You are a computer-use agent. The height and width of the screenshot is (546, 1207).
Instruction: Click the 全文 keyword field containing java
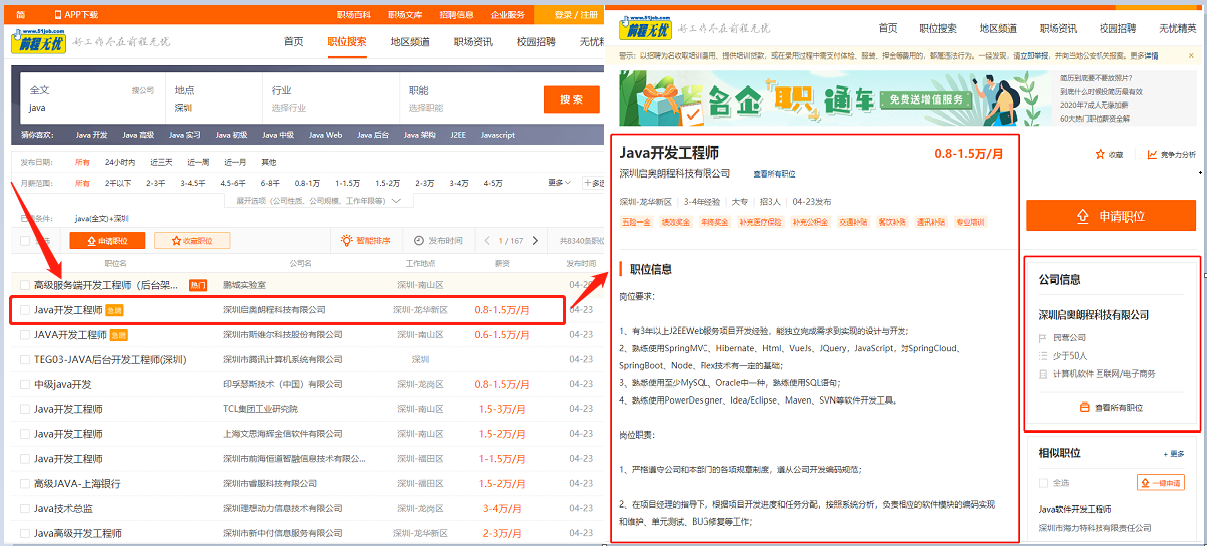93,99
